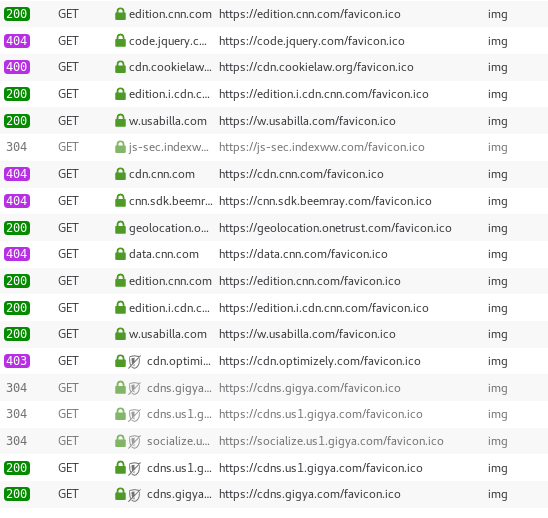This screenshot has width=548, height=518.
Task: Click the lock icon in the 200 cdns.gigya row
Action: [120, 494]
